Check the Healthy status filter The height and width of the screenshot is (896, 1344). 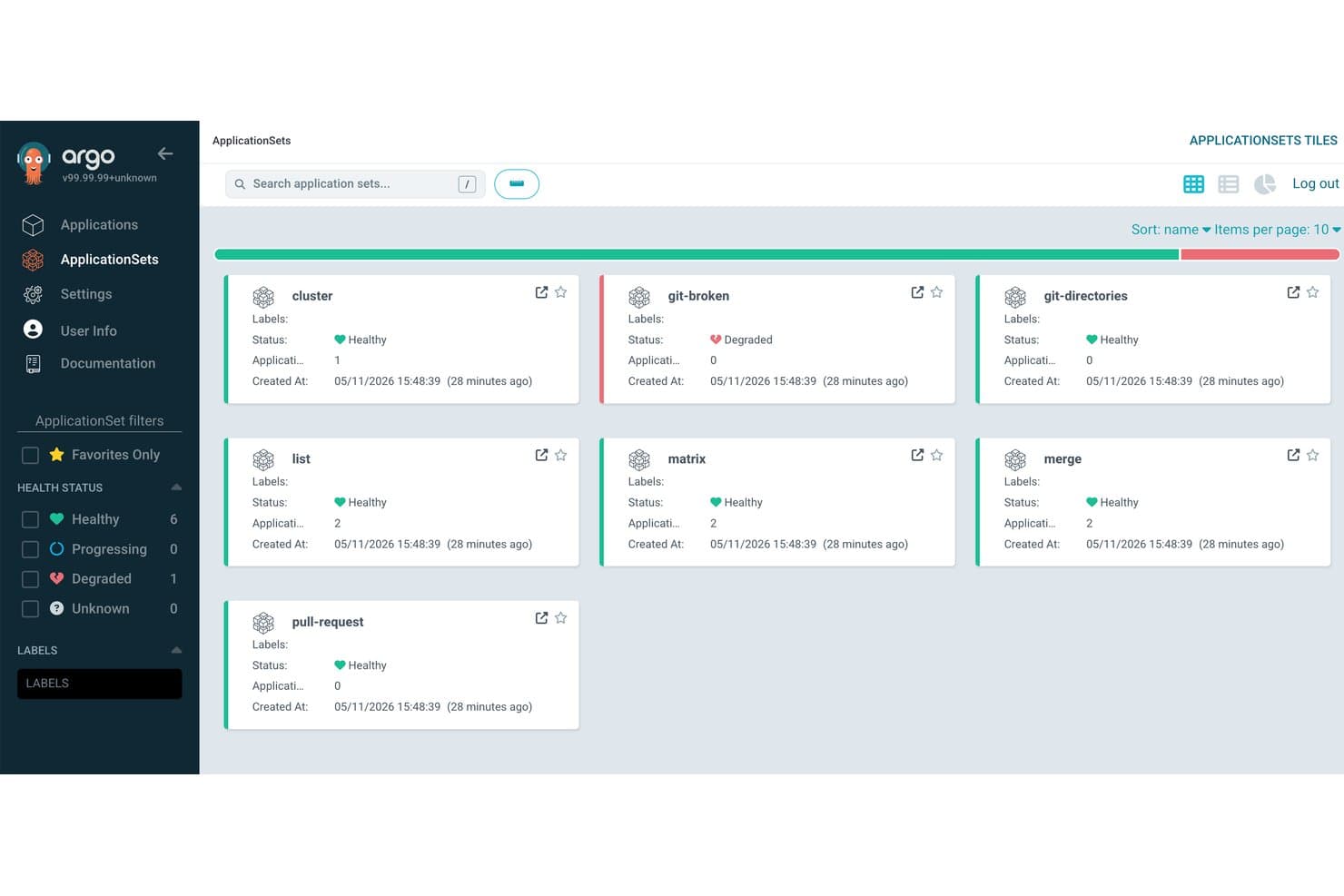point(30,519)
